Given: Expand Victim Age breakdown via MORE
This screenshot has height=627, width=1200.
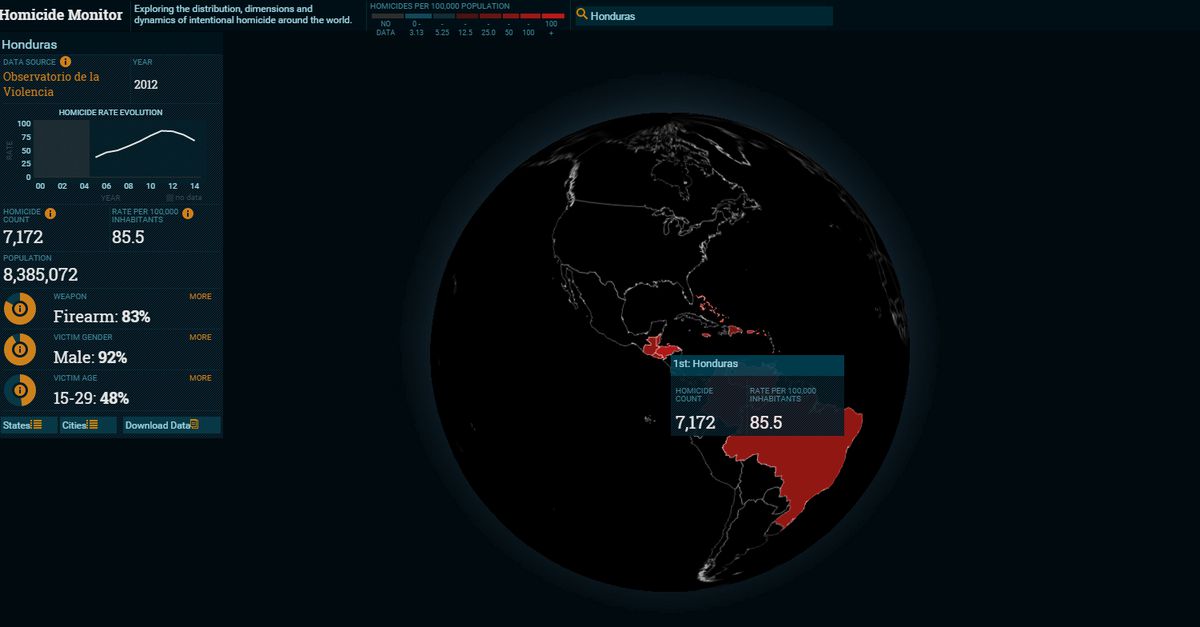Looking at the screenshot, I should pos(200,379).
